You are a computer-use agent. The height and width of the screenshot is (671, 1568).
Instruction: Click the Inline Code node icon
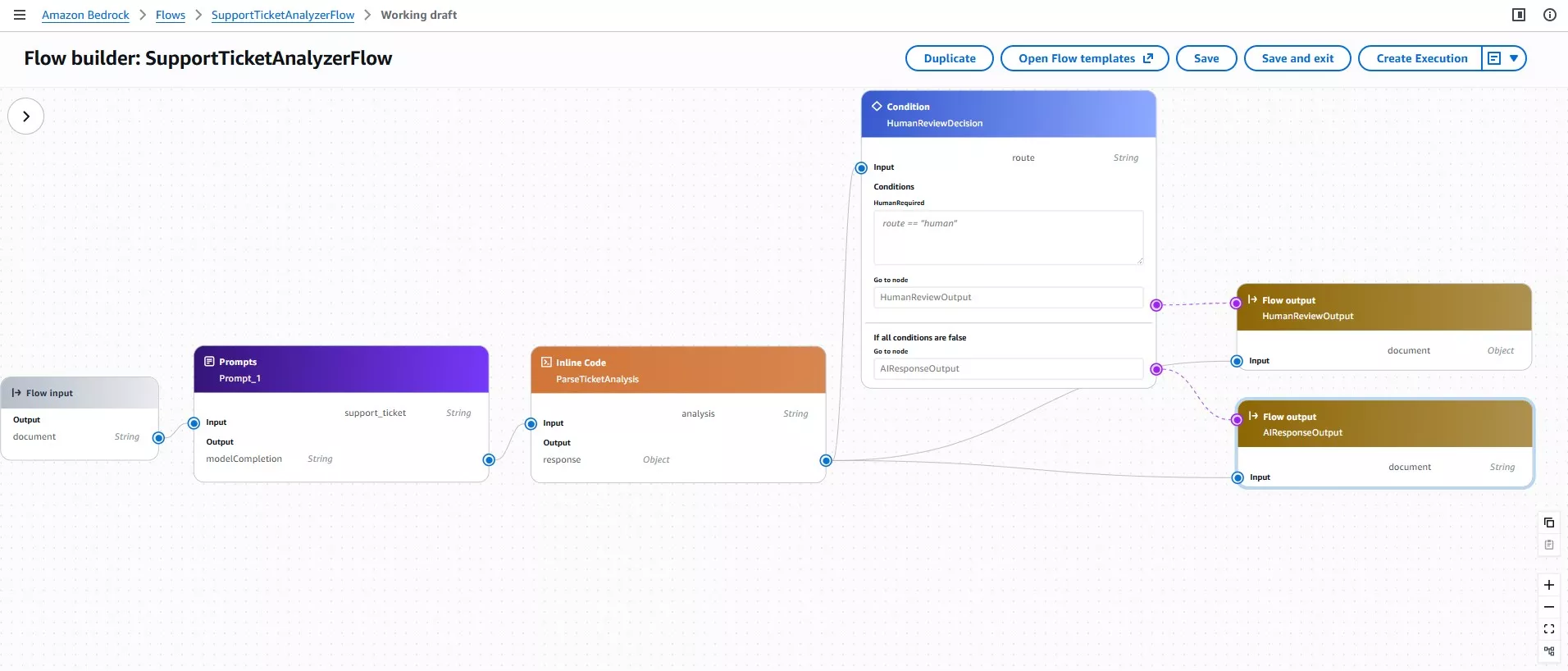click(546, 362)
